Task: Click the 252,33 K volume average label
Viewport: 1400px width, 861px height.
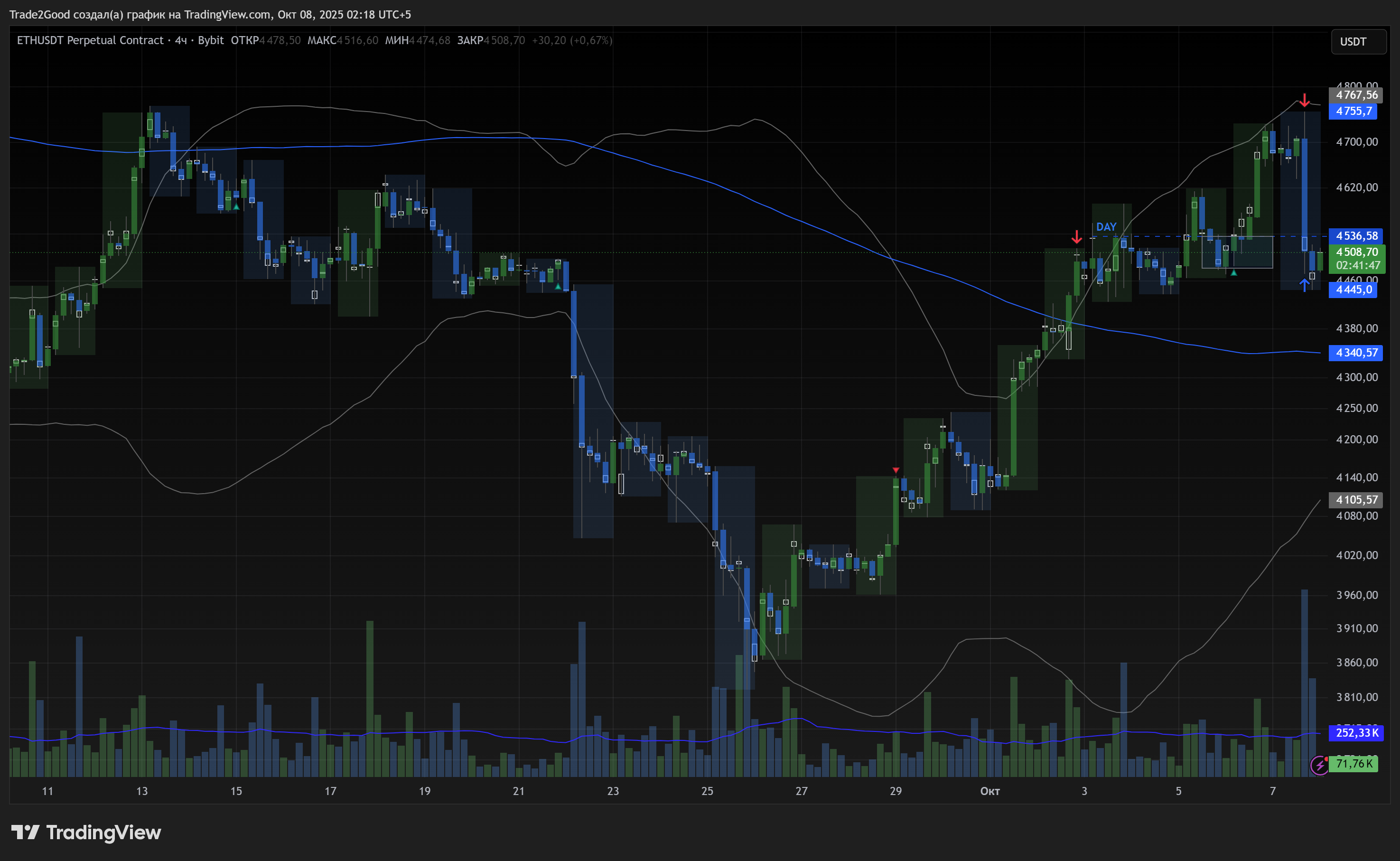Action: tap(1356, 733)
